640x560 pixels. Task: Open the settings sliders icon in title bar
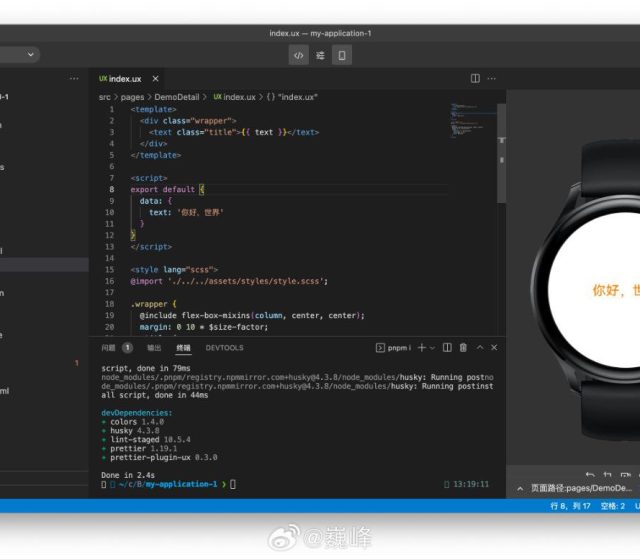point(320,55)
